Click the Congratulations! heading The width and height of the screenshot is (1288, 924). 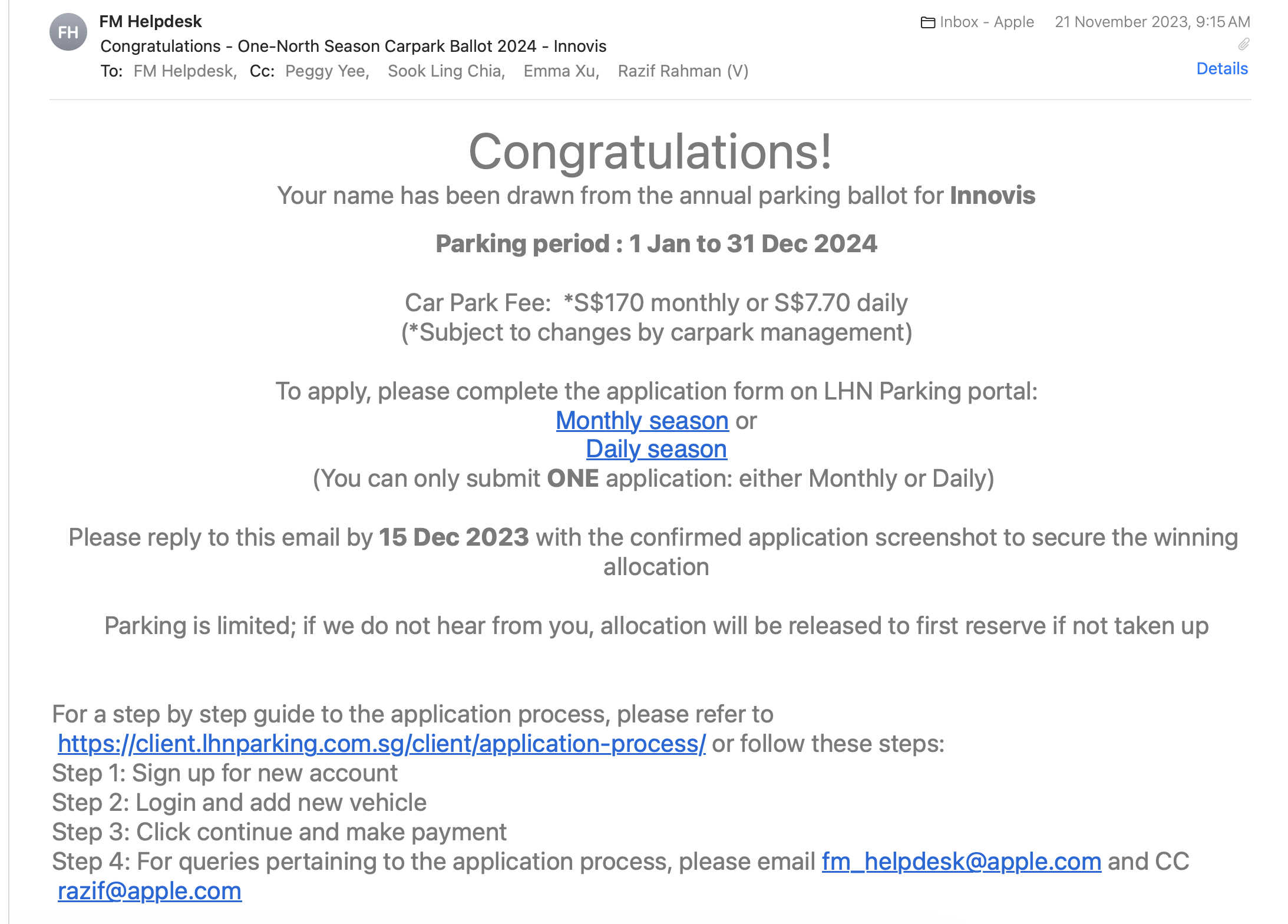click(650, 152)
